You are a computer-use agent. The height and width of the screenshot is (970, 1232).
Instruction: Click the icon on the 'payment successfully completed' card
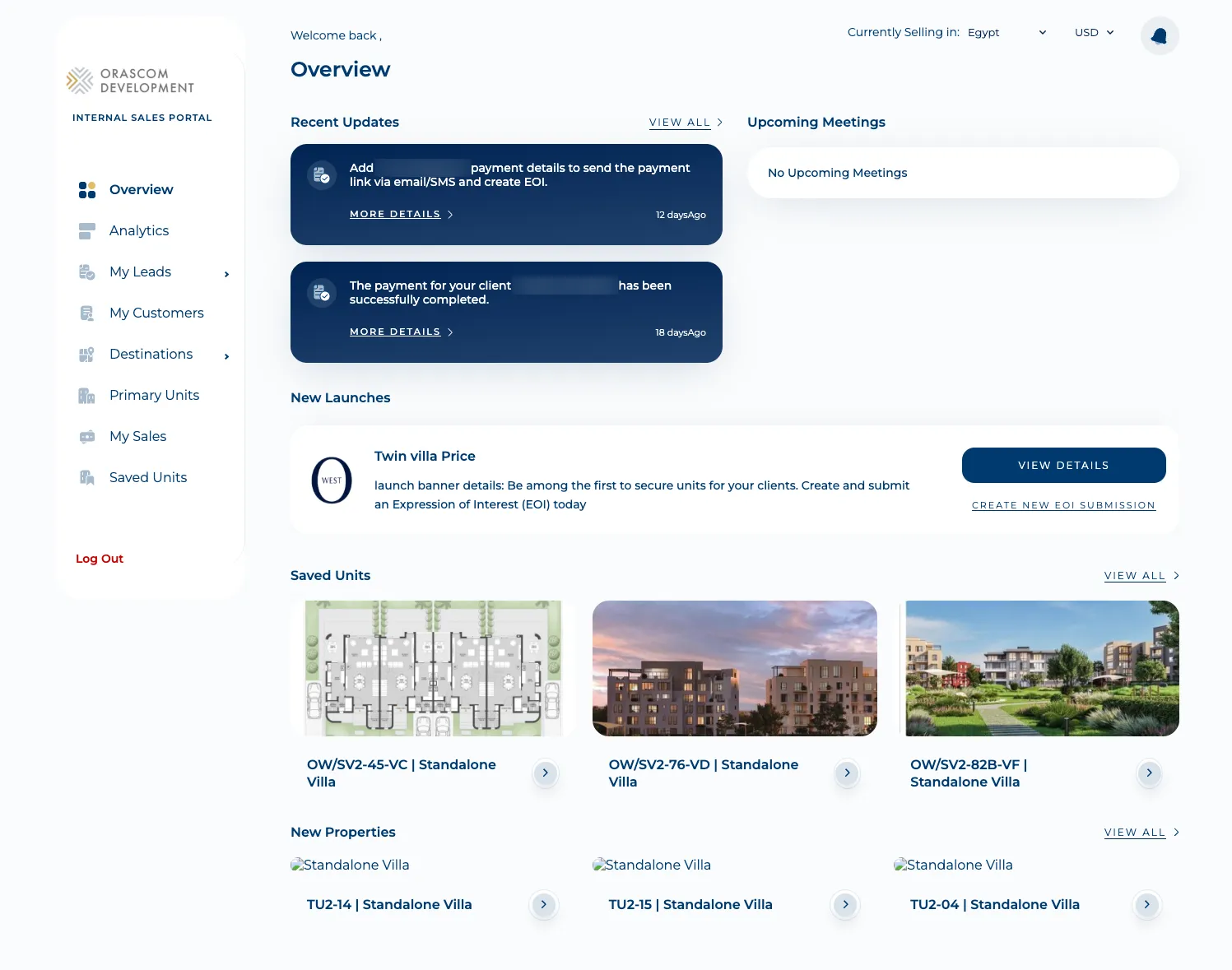322,293
